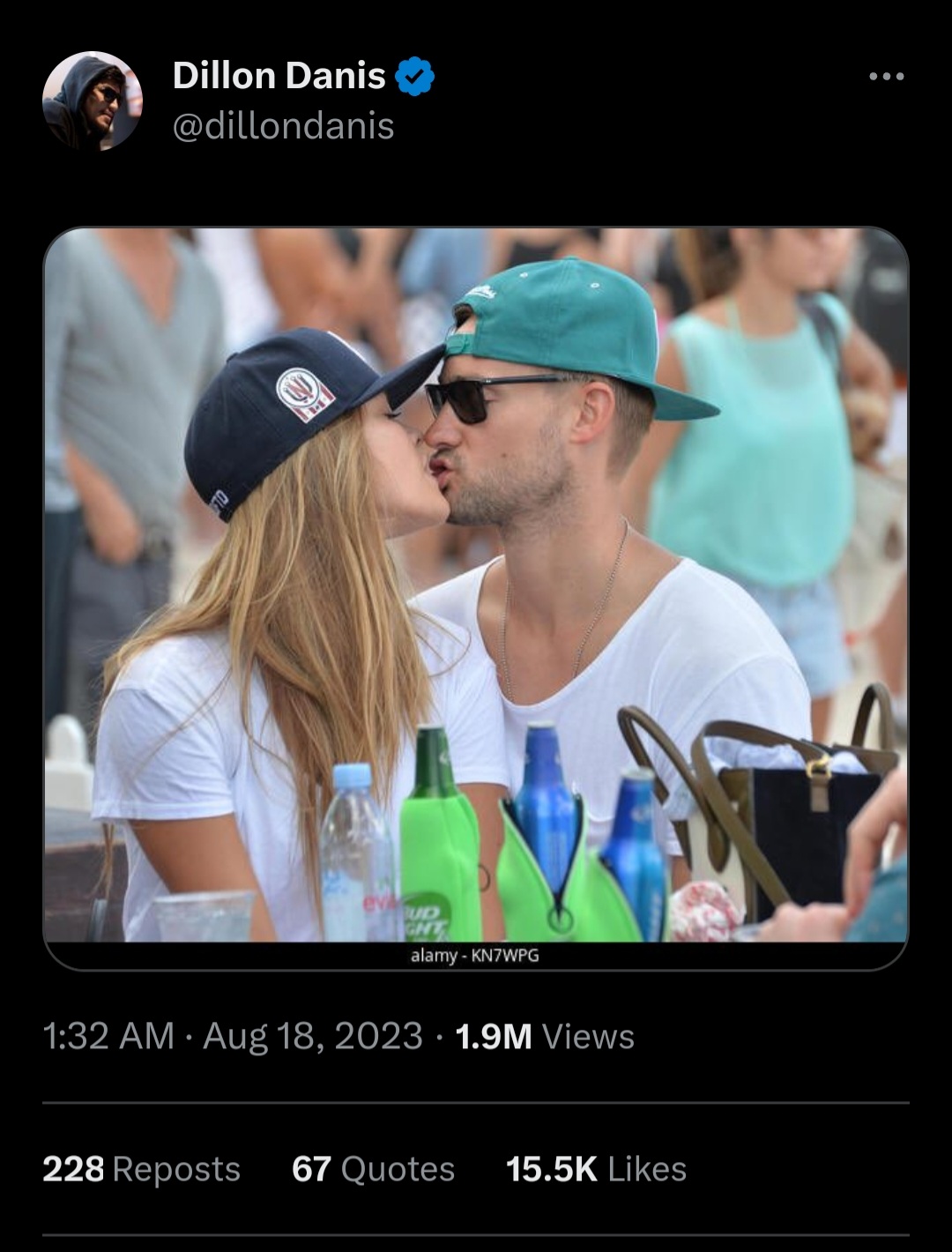The height and width of the screenshot is (1252, 952).
Task: Open Dillon Danis's profile avatar
Action: (92, 101)
